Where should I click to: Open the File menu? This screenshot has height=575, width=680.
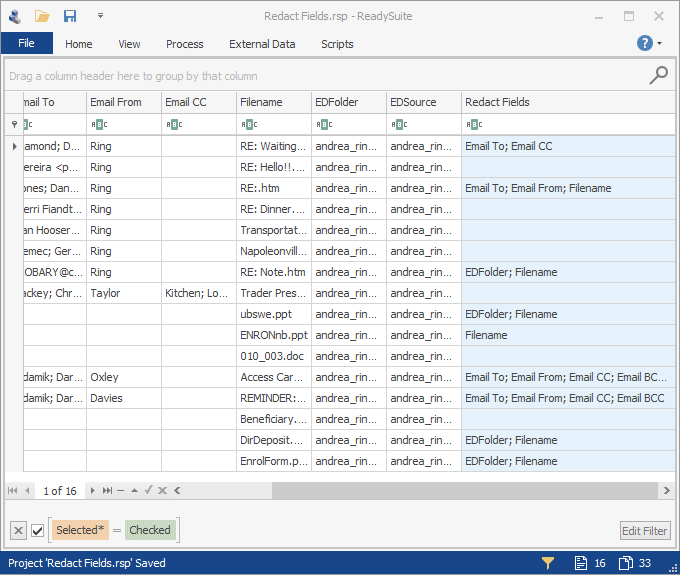click(26, 43)
